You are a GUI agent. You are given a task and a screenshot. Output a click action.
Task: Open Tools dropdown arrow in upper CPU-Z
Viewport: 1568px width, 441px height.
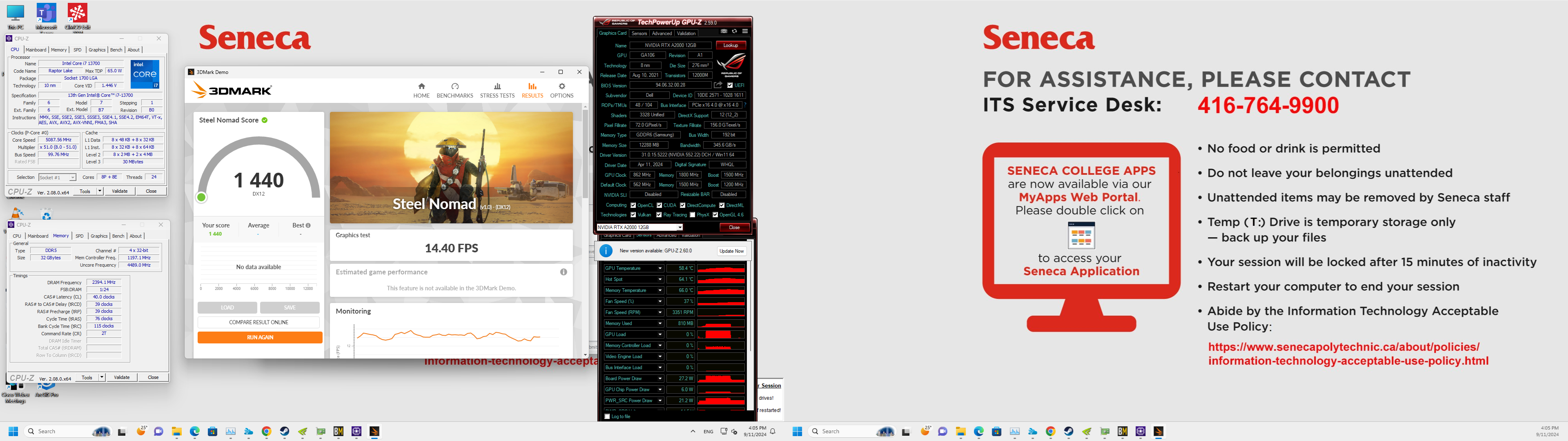coord(100,191)
